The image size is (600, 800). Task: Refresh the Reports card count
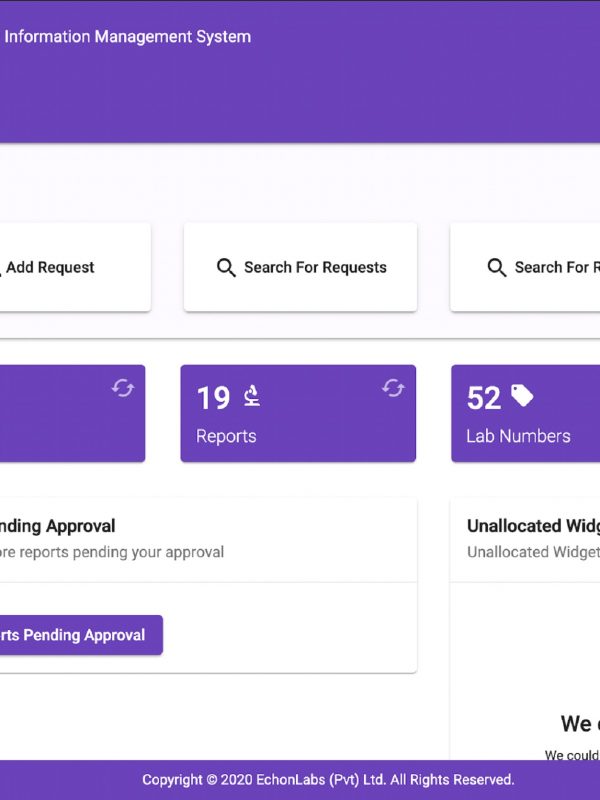[393, 388]
